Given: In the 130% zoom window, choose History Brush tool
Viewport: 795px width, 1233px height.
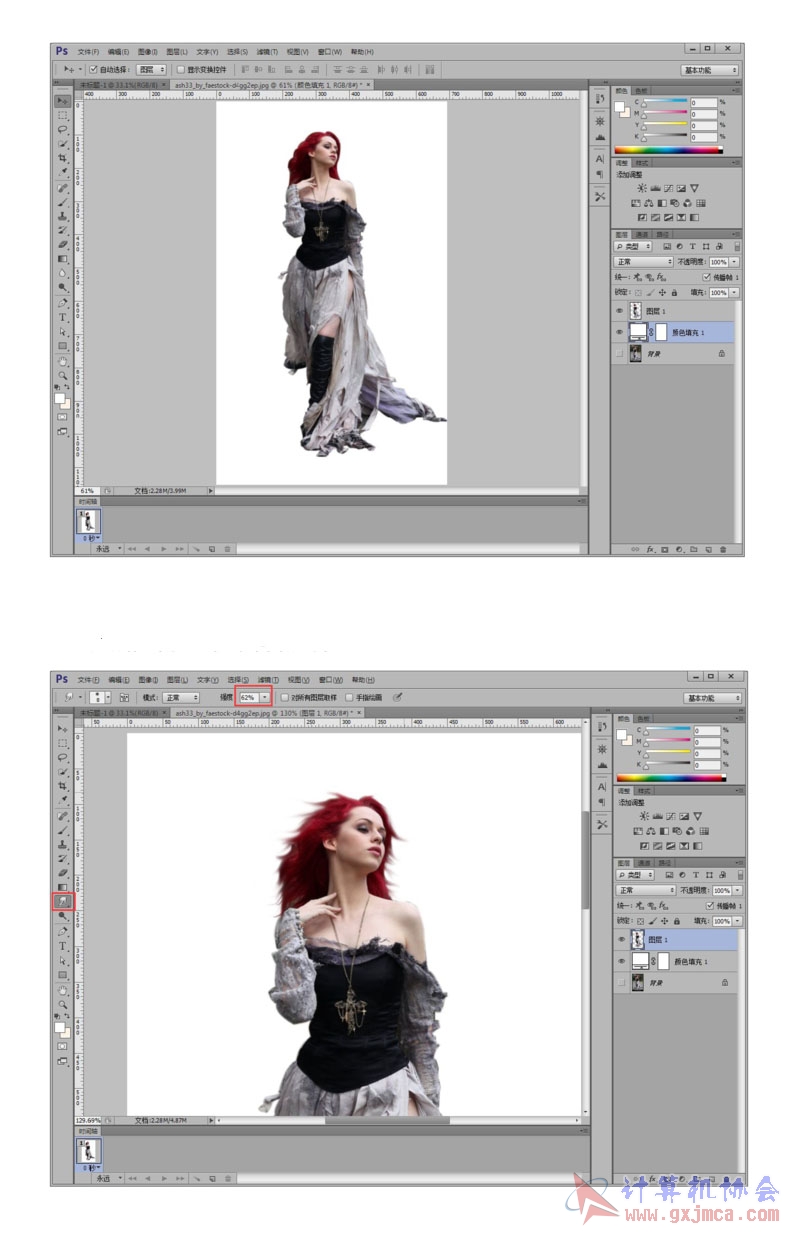Looking at the screenshot, I should (x=62, y=858).
